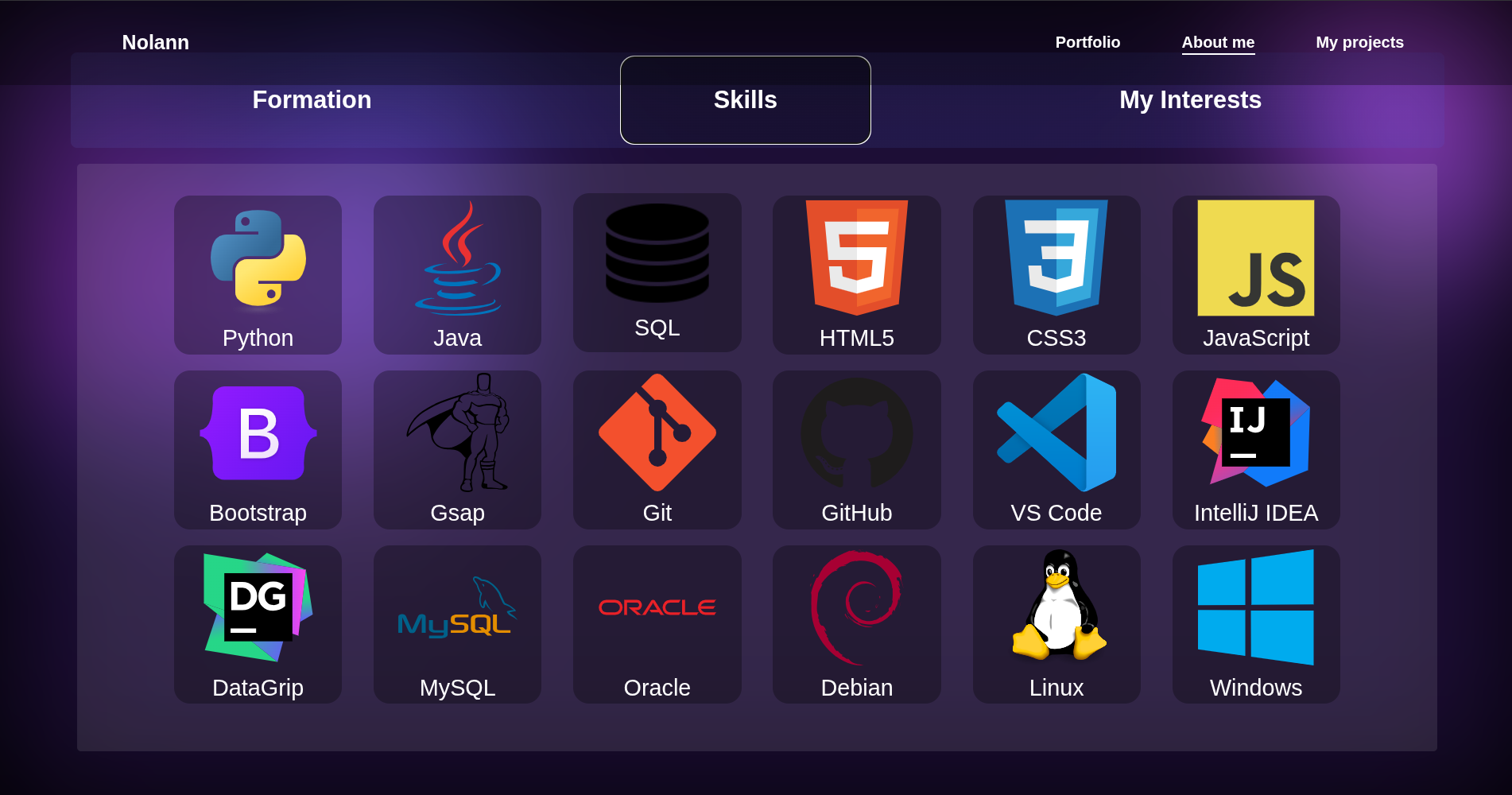This screenshot has width=1512, height=795.
Task: Click the Java text label
Action: point(458,338)
